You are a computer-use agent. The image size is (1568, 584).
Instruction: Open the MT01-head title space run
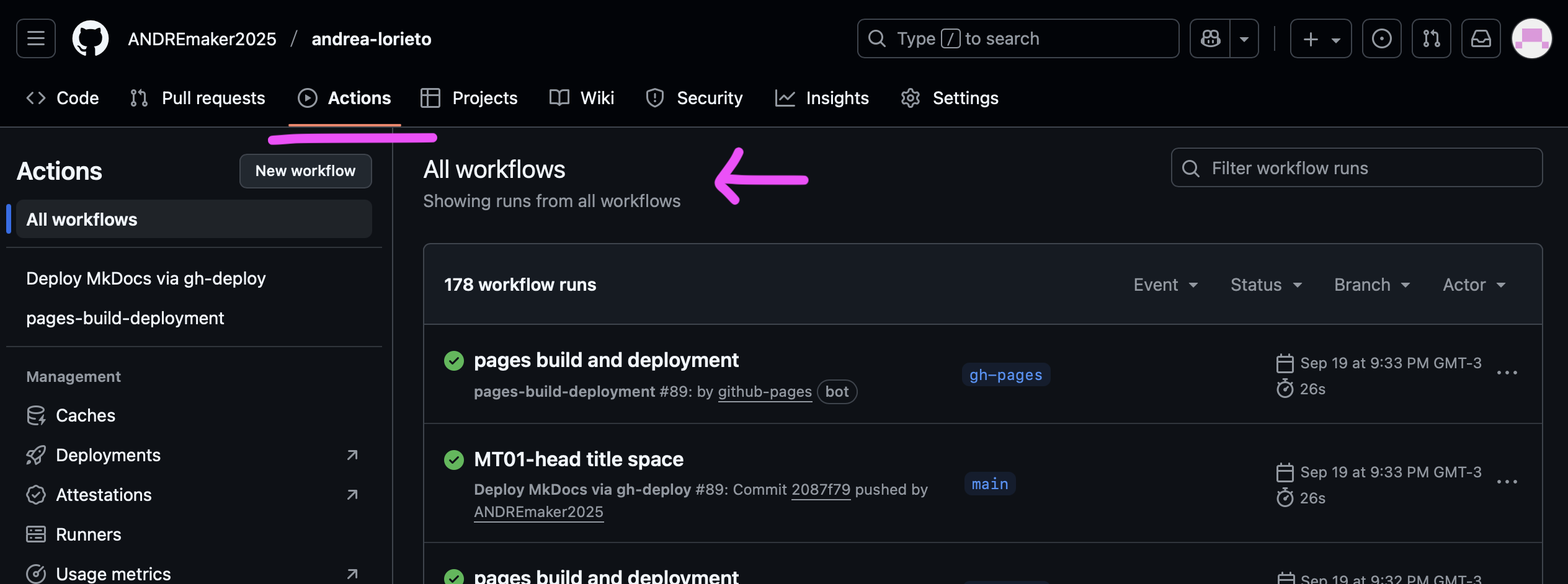click(578, 459)
